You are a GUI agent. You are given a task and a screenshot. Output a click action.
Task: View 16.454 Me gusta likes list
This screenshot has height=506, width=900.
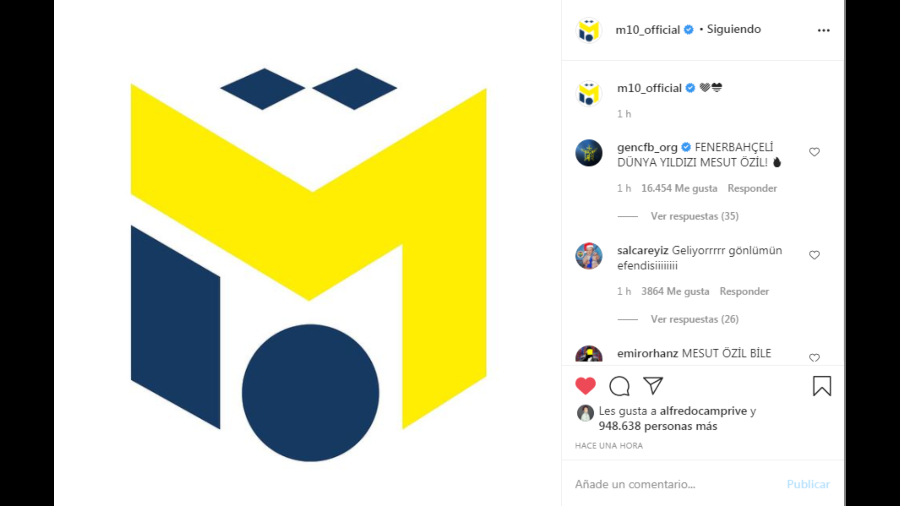679,188
